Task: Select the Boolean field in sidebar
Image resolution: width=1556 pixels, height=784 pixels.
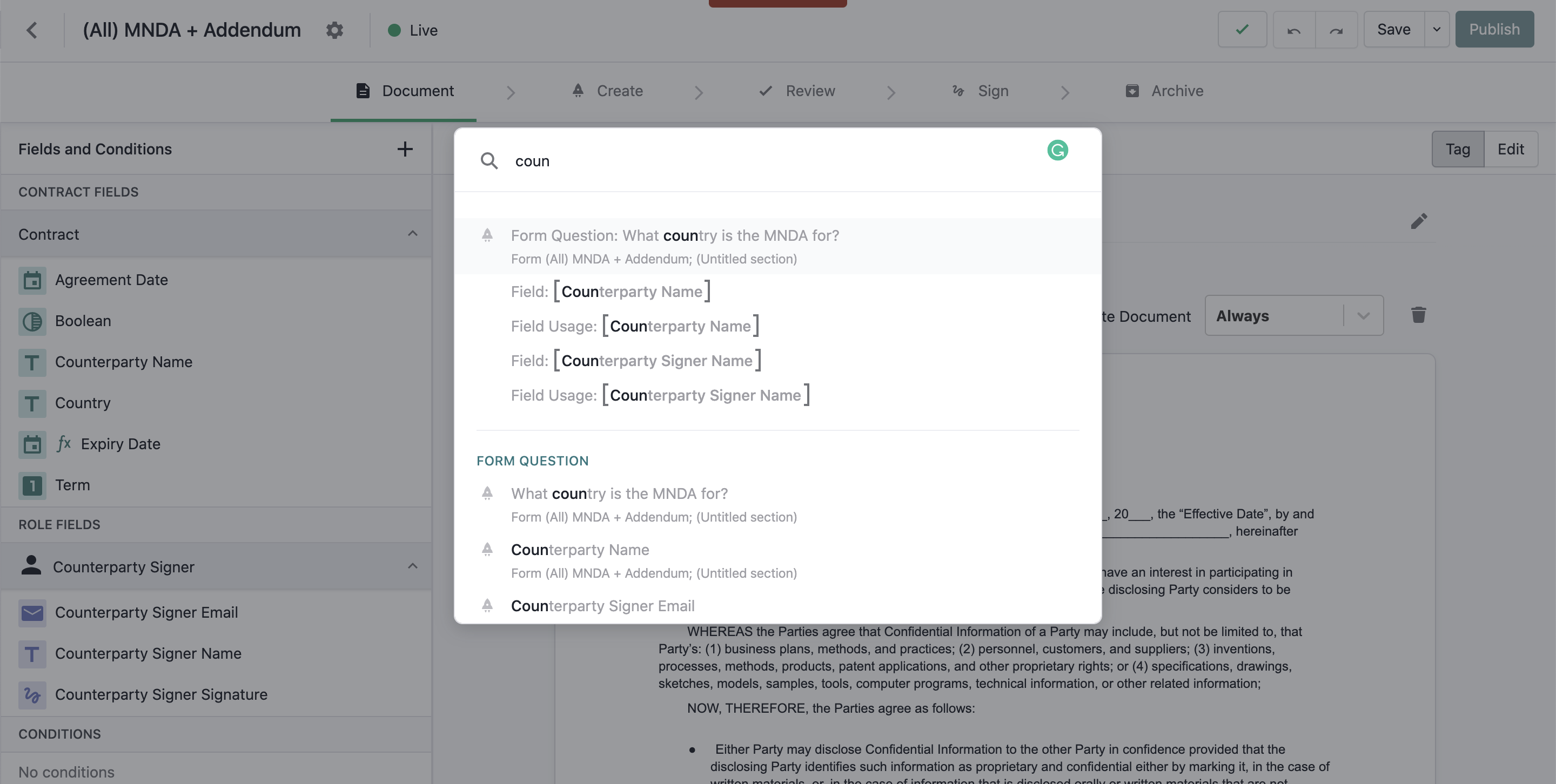Action: click(216, 321)
